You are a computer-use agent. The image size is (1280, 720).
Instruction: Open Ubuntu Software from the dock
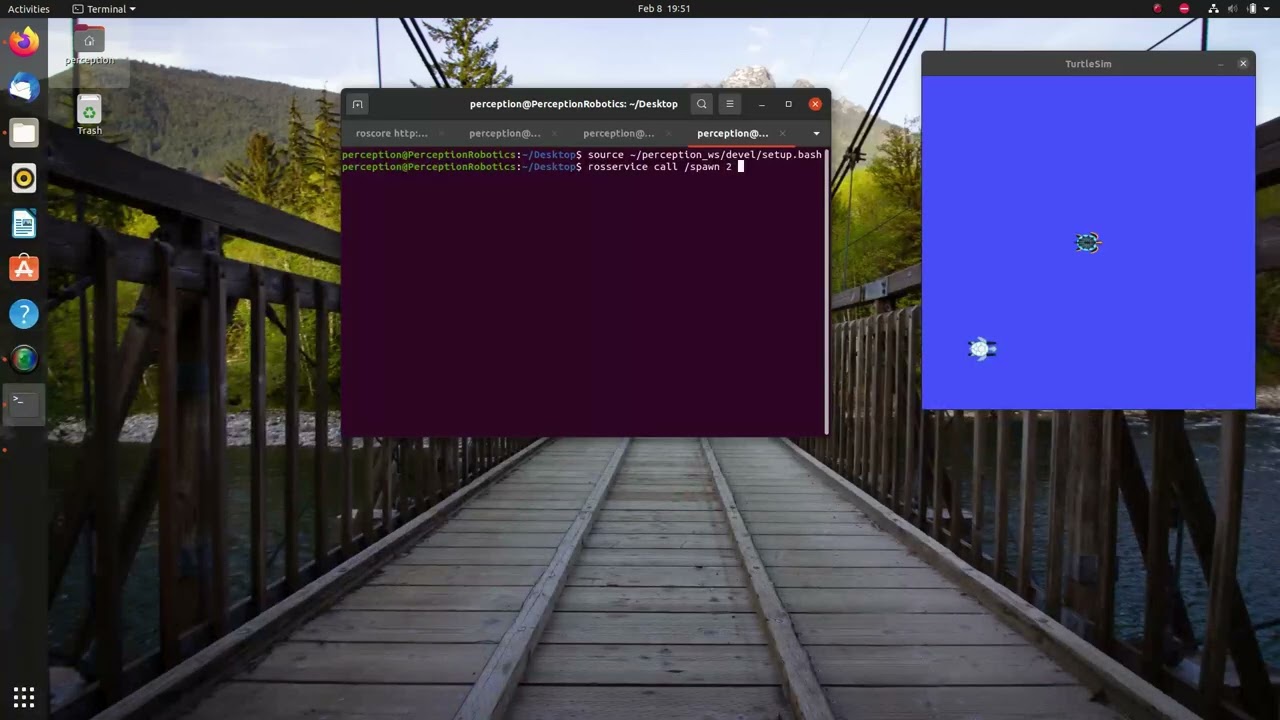pos(24,269)
